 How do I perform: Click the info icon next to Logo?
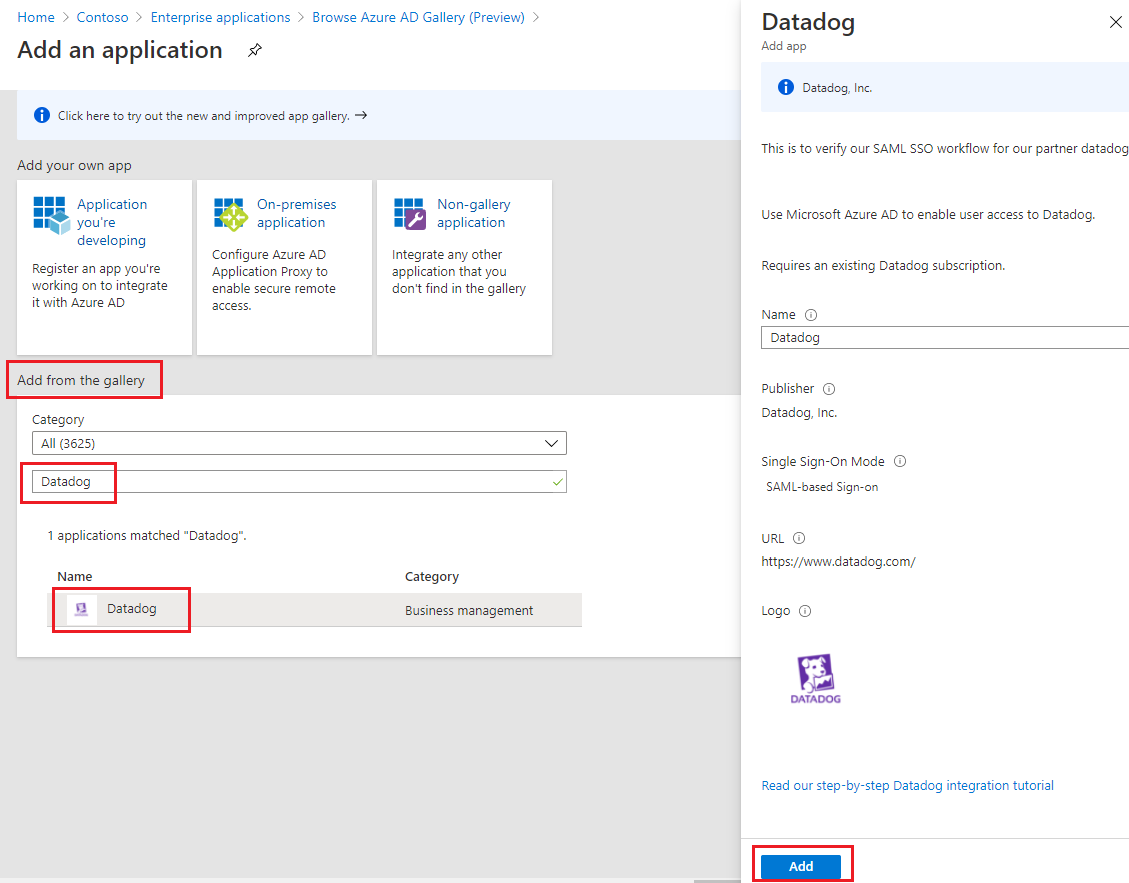(x=805, y=611)
